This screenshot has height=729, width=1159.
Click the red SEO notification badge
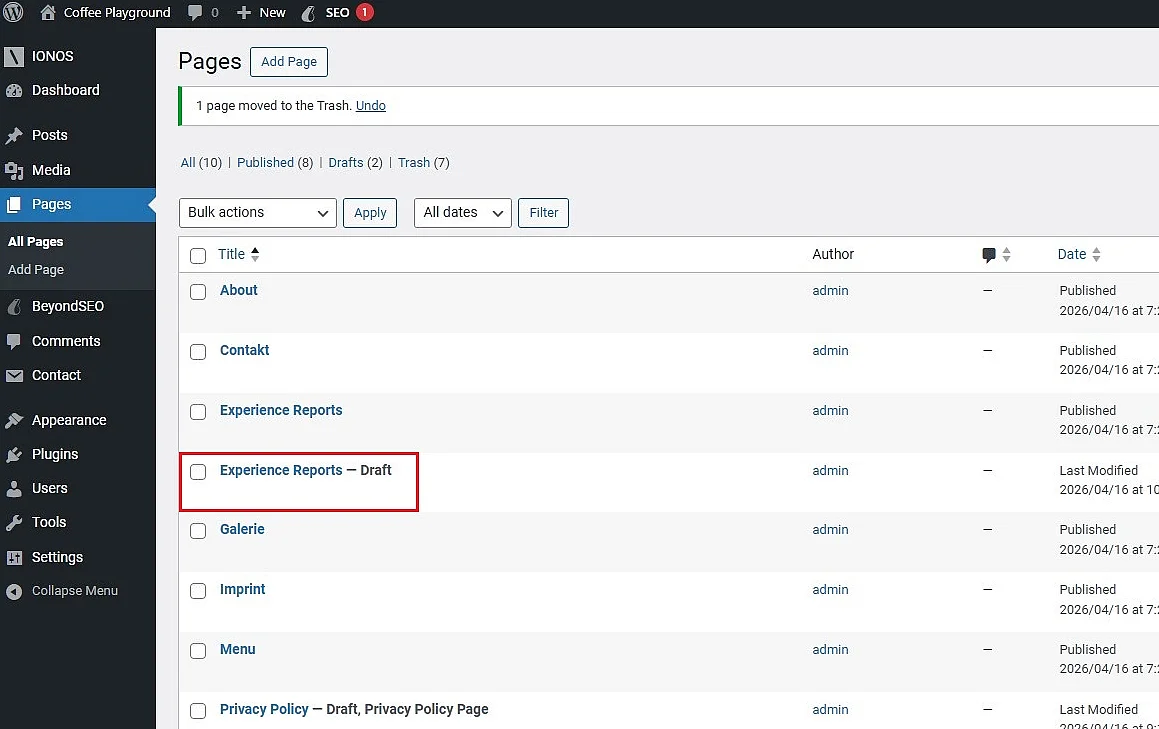(x=364, y=13)
